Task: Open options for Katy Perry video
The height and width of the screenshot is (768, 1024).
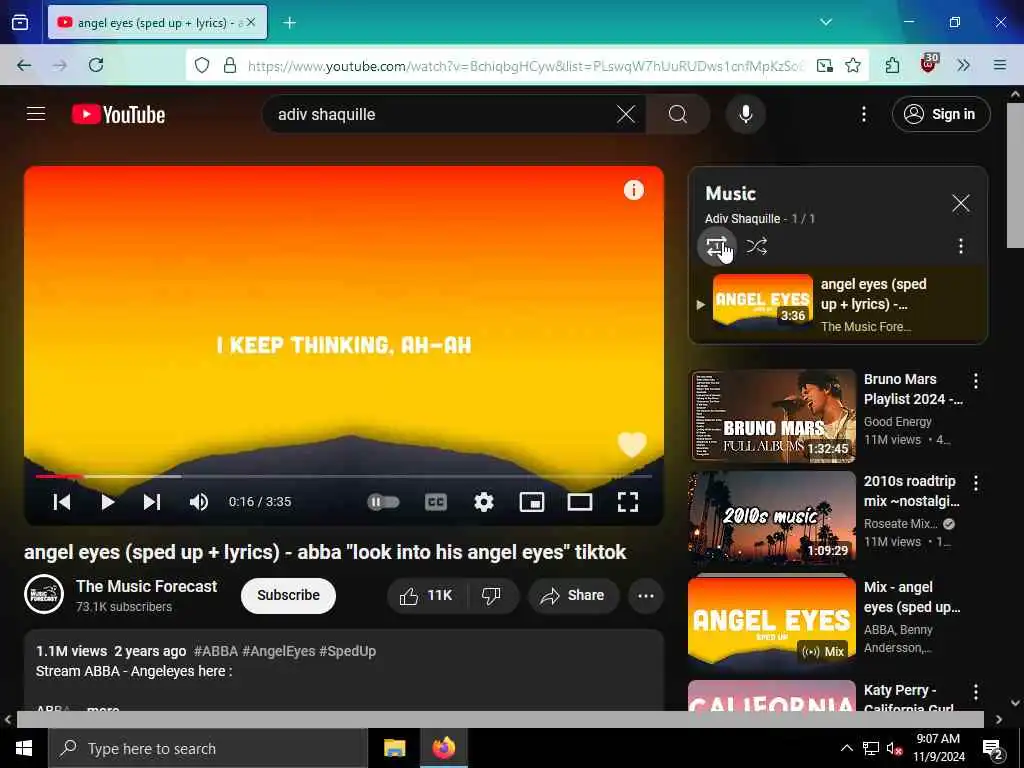Action: (x=975, y=692)
